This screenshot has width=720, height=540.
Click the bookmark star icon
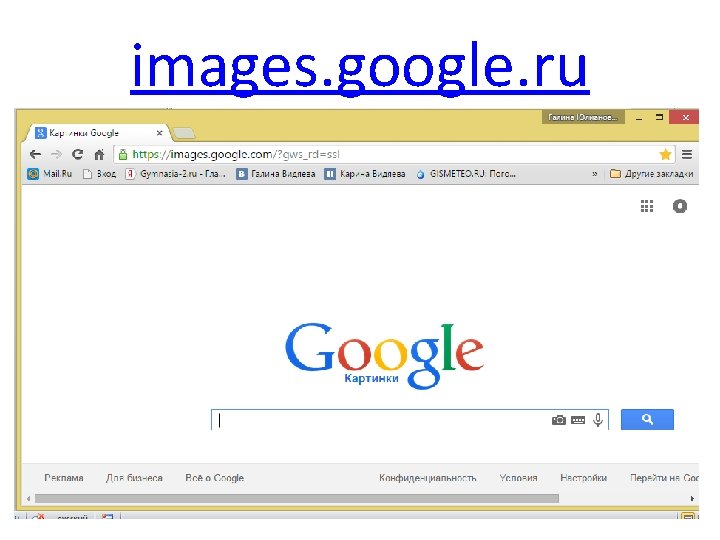click(665, 154)
